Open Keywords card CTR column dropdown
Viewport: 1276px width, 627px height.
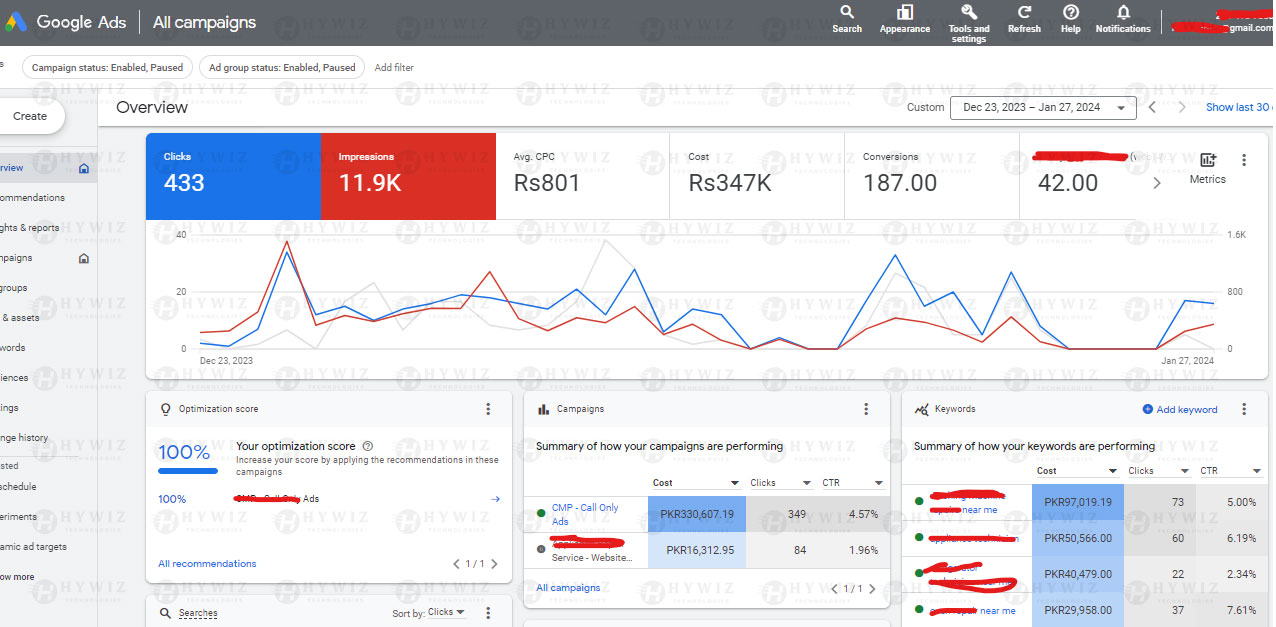click(1257, 471)
